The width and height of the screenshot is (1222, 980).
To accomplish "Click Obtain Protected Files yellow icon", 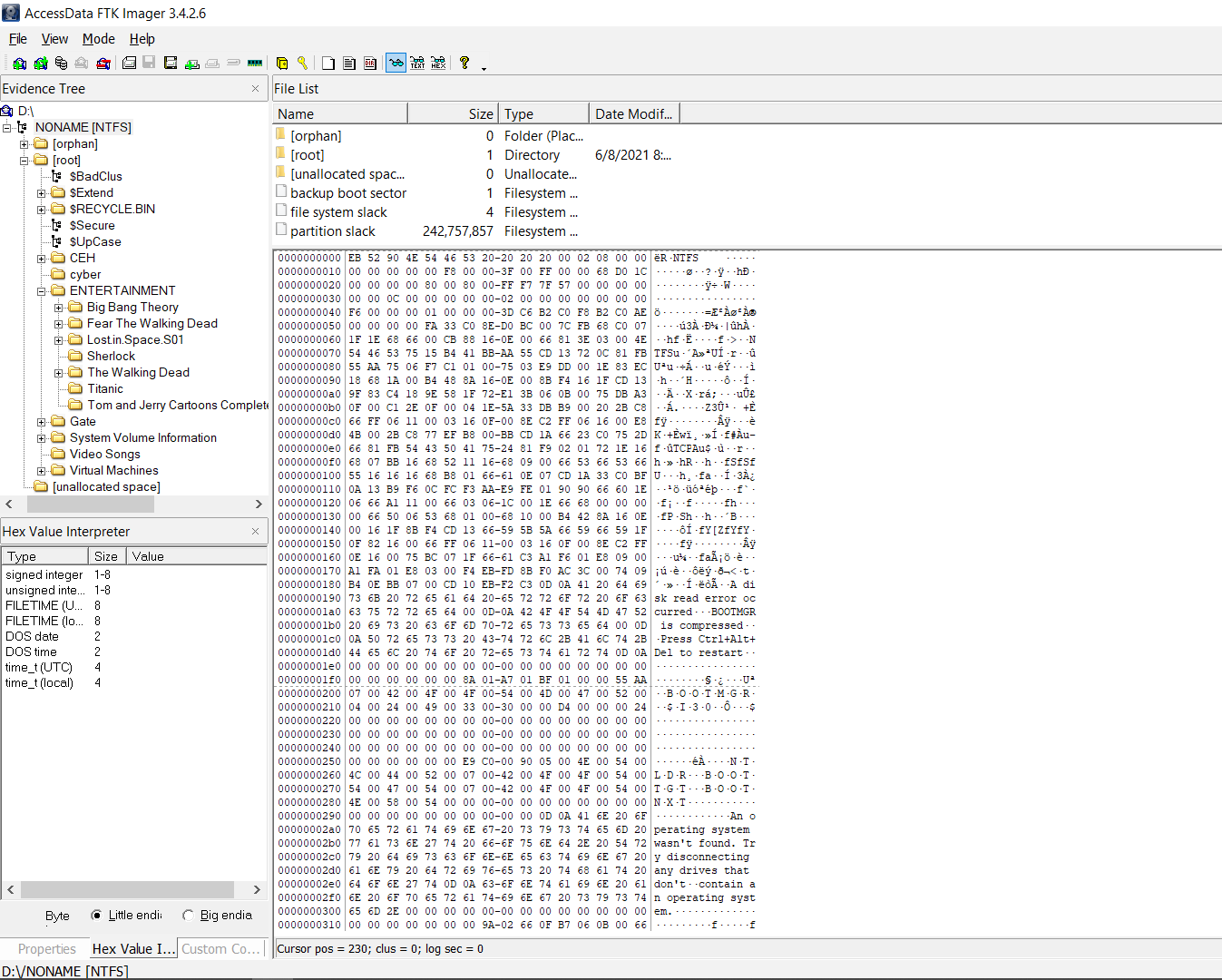I will click(x=282, y=63).
